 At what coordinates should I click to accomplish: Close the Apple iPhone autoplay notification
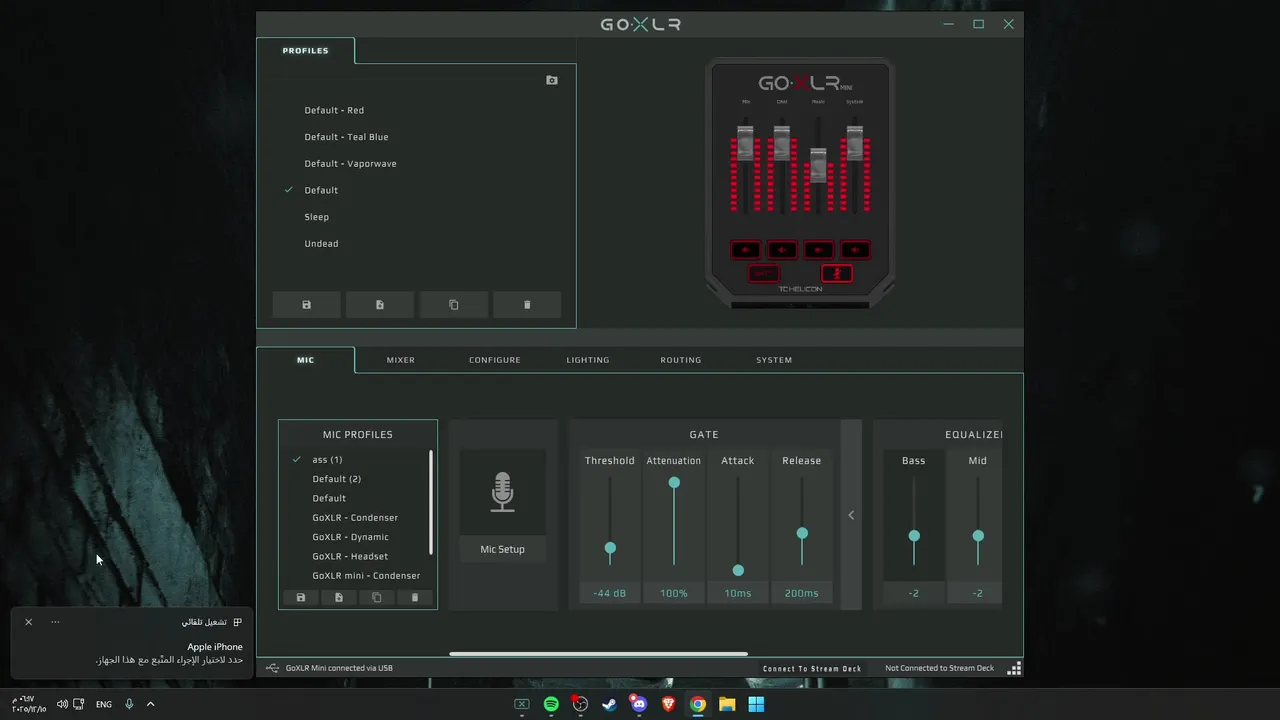28,622
